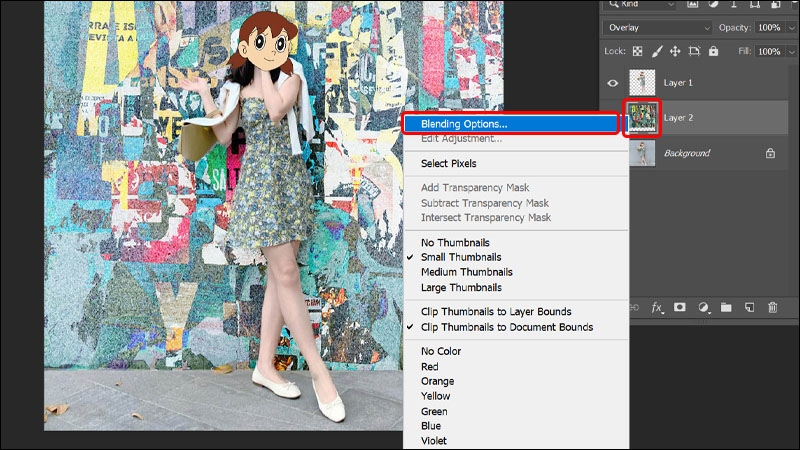Prevent auto-nesting with the artboard lock icon
This screenshot has height=450, width=800.
(694, 51)
